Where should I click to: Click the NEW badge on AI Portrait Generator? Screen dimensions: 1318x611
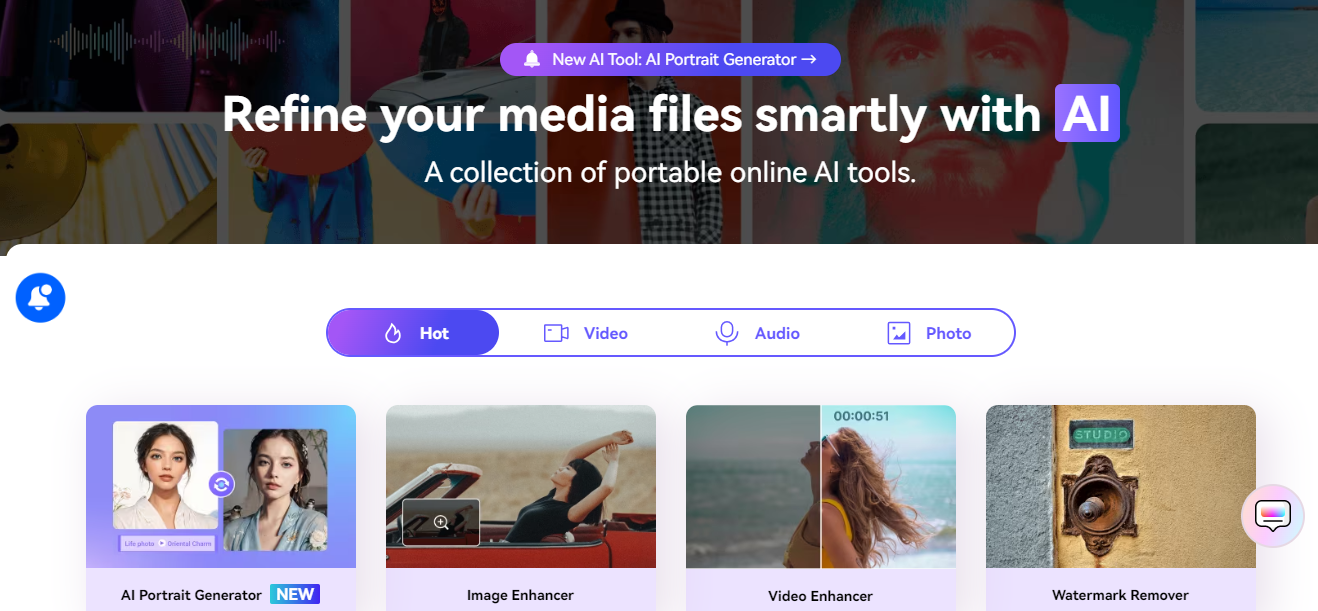[295, 594]
